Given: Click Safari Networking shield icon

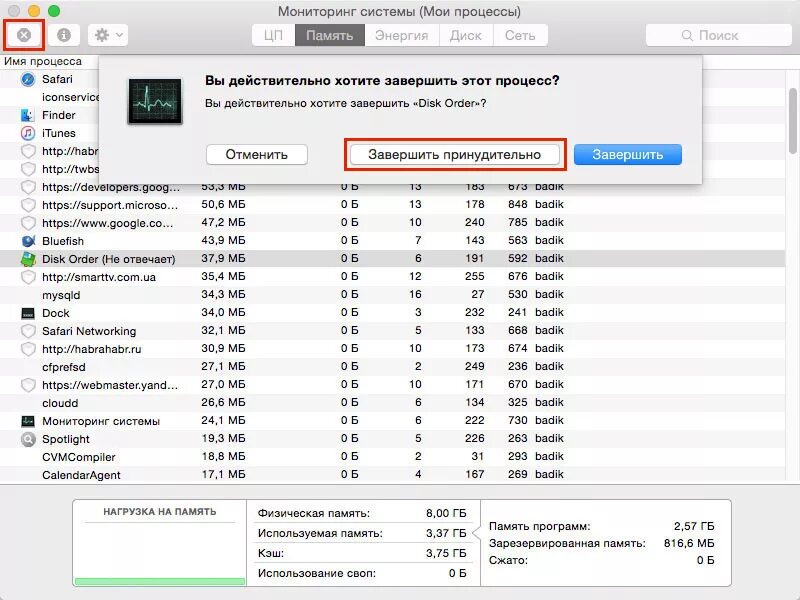Looking at the screenshot, I should (x=28, y=331).
